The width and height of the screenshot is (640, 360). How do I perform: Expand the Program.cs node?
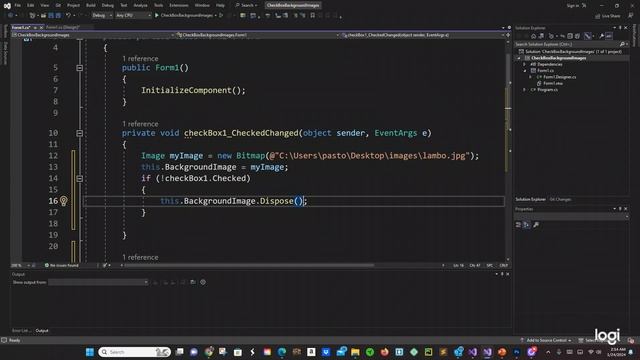pos(524,90)
